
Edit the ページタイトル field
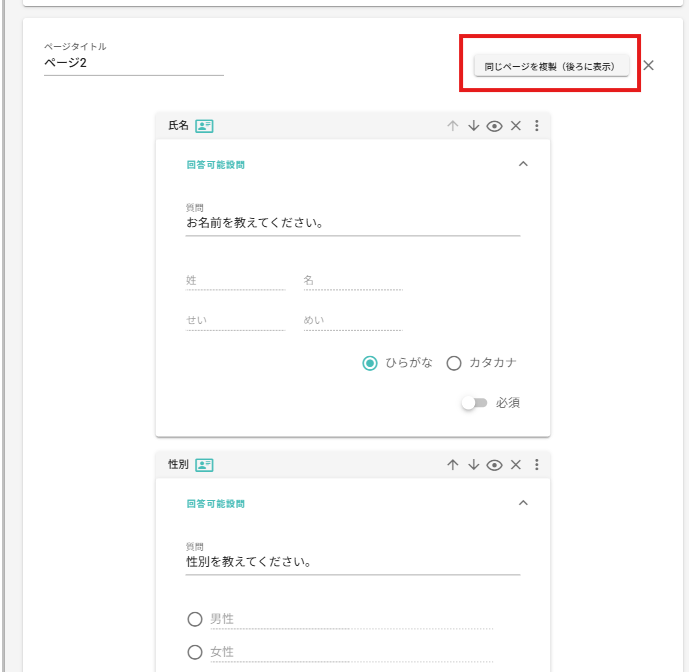click(x=133, y=63)
